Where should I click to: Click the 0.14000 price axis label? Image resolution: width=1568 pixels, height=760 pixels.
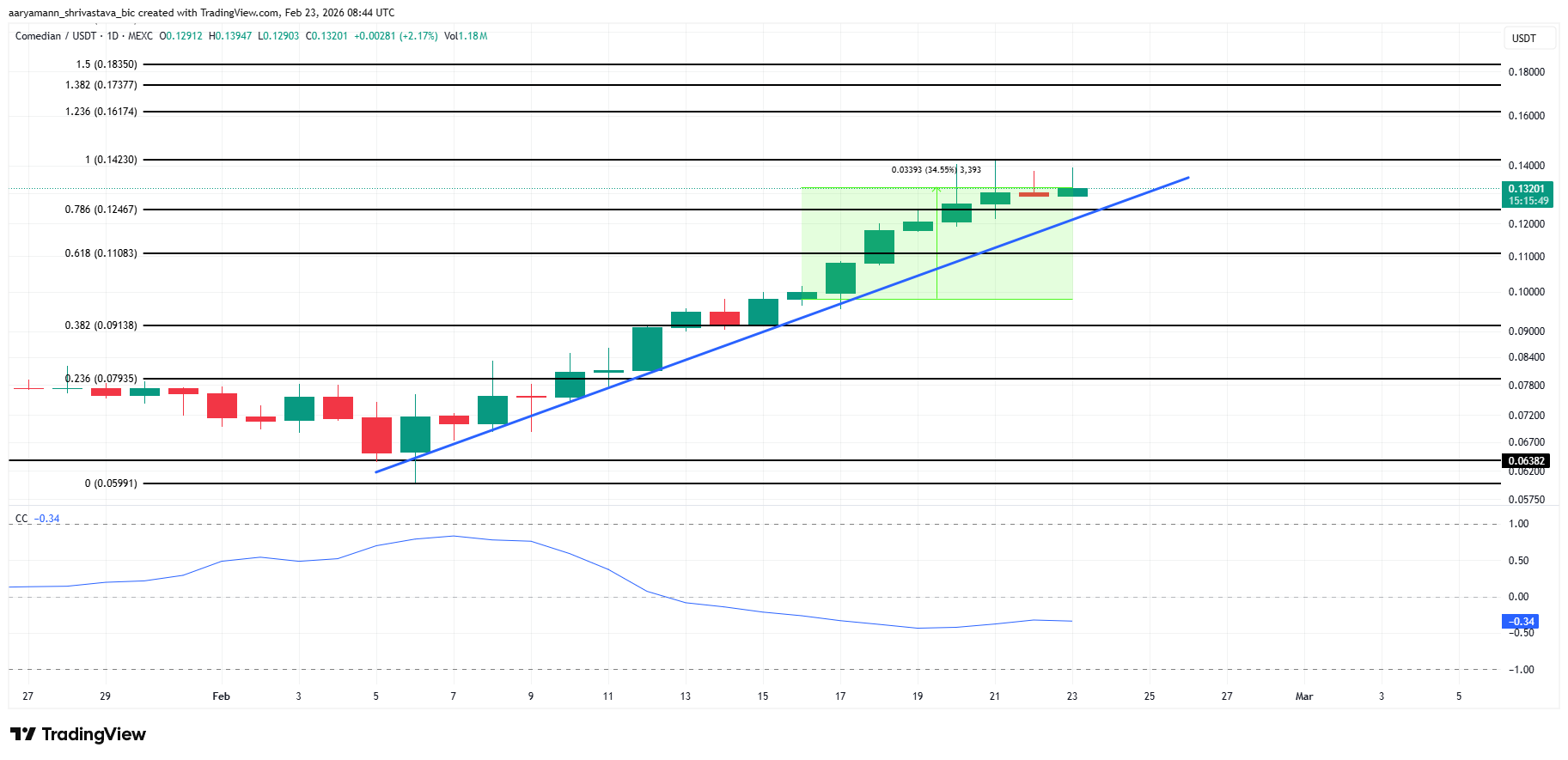tap(1527, 166)
